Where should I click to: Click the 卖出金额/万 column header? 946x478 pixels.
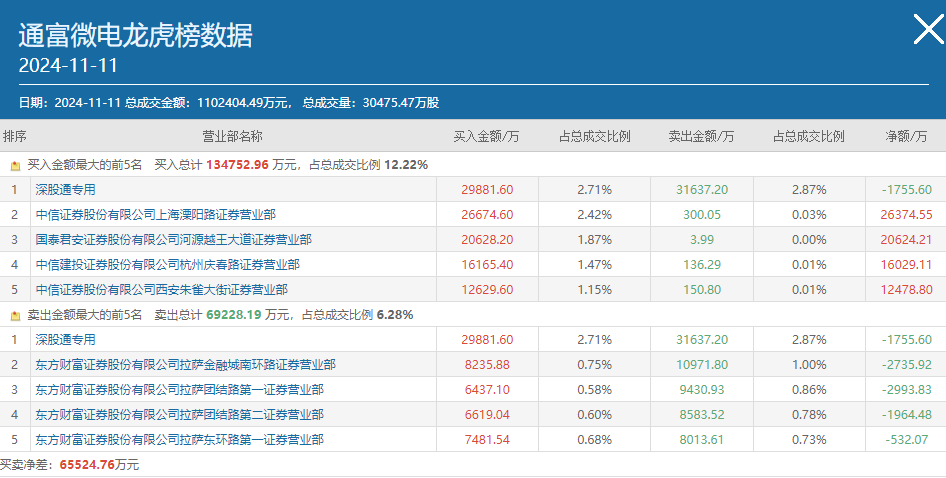(701, 136)
